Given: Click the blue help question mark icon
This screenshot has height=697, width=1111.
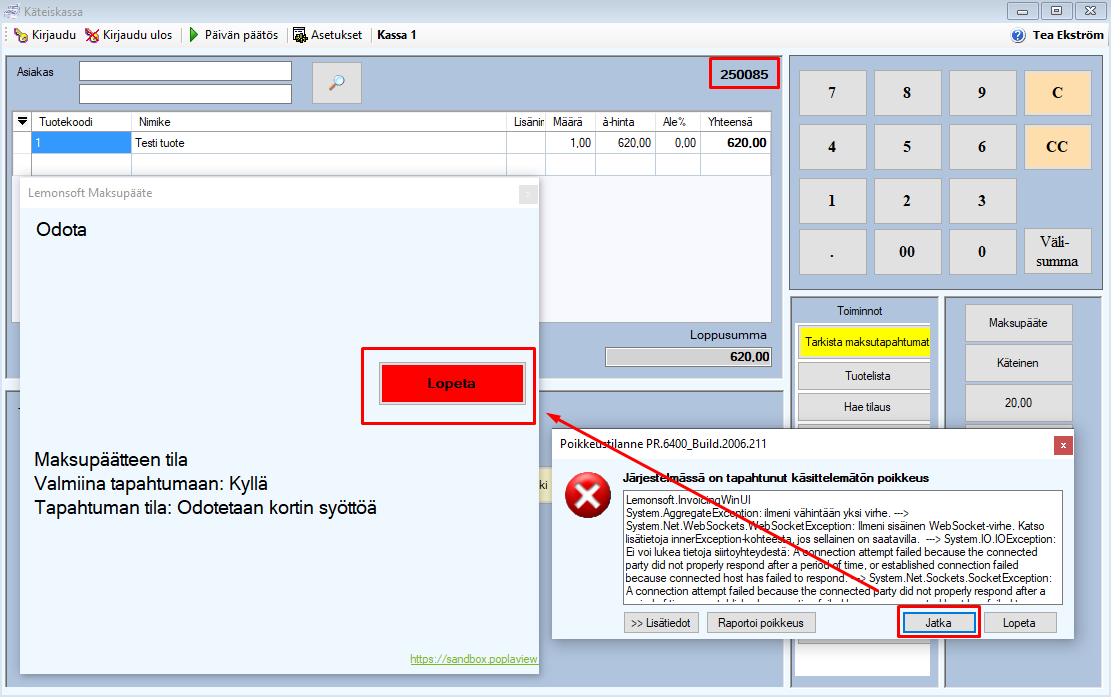Looking at the screenshot, I should 1018,35.
